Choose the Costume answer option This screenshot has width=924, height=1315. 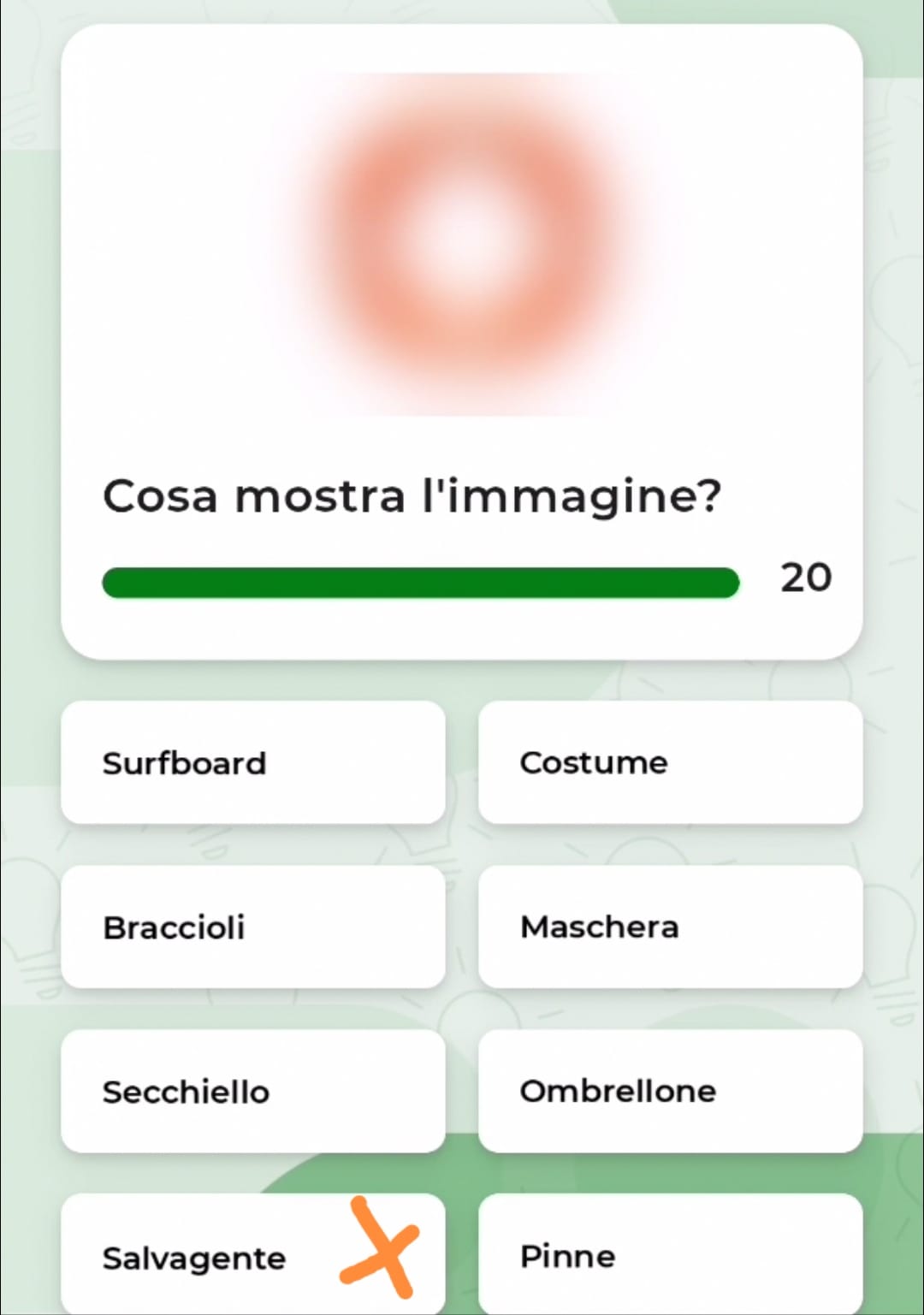(670, 762)
